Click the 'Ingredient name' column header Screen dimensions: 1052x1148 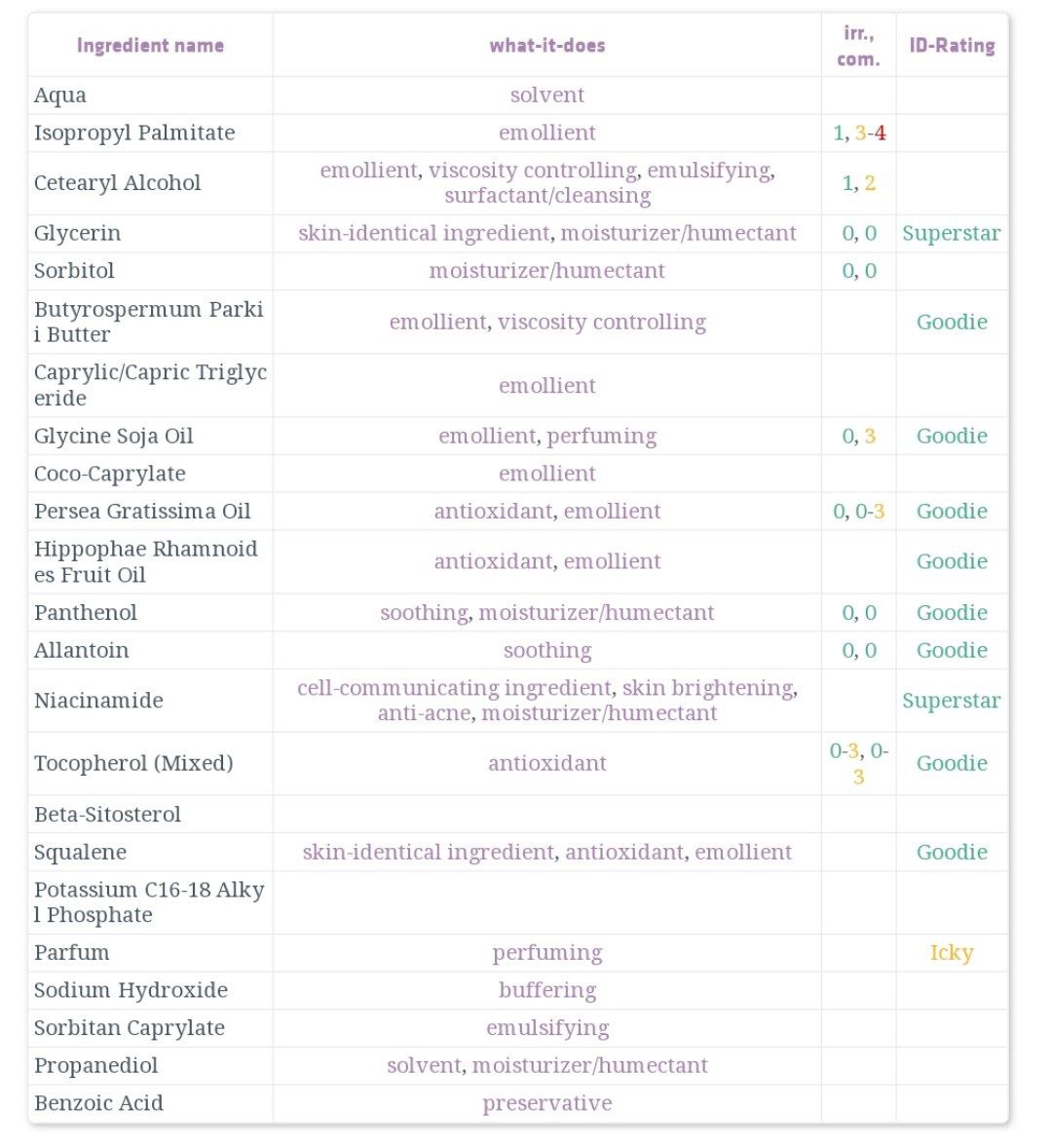click(150, 46)
